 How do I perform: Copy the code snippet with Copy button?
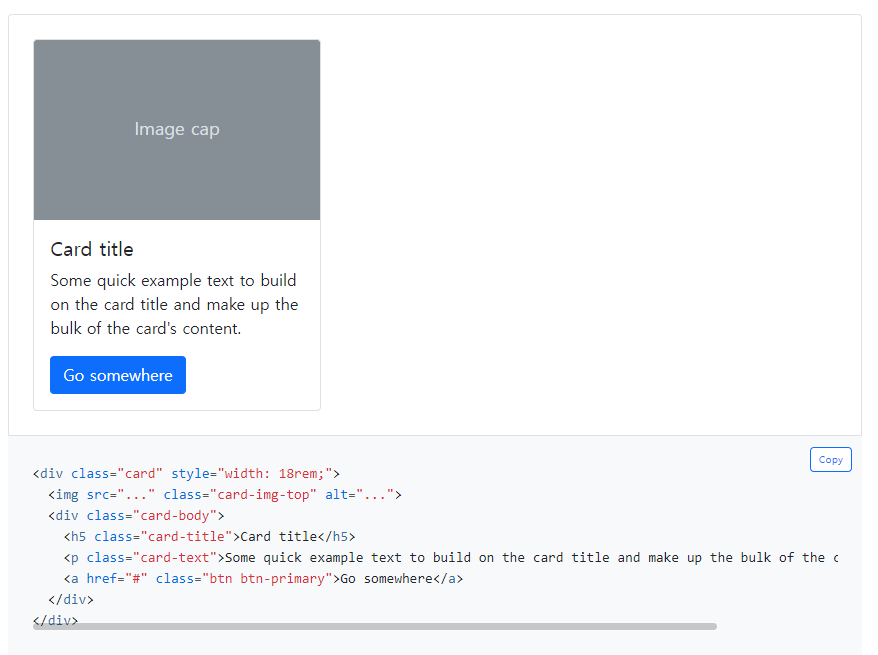pos(830,460)
